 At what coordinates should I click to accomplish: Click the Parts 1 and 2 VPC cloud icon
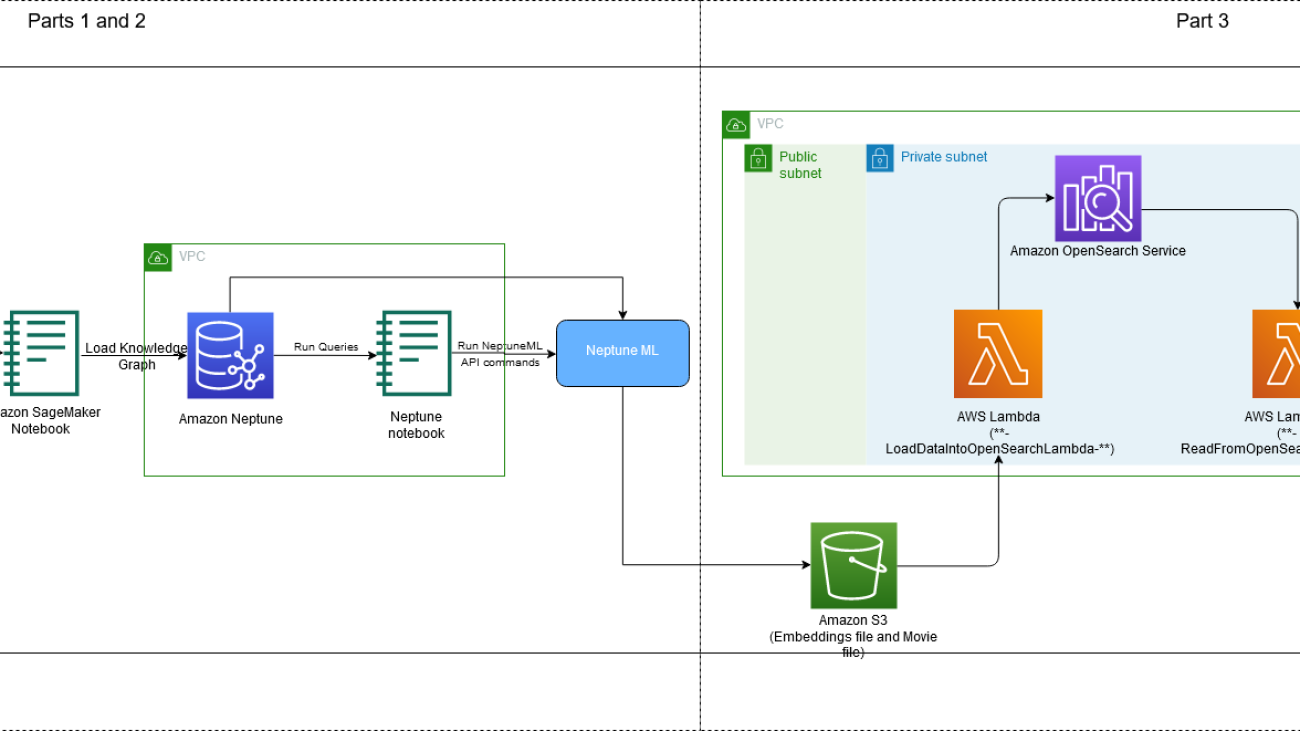[x=157, y=257]
